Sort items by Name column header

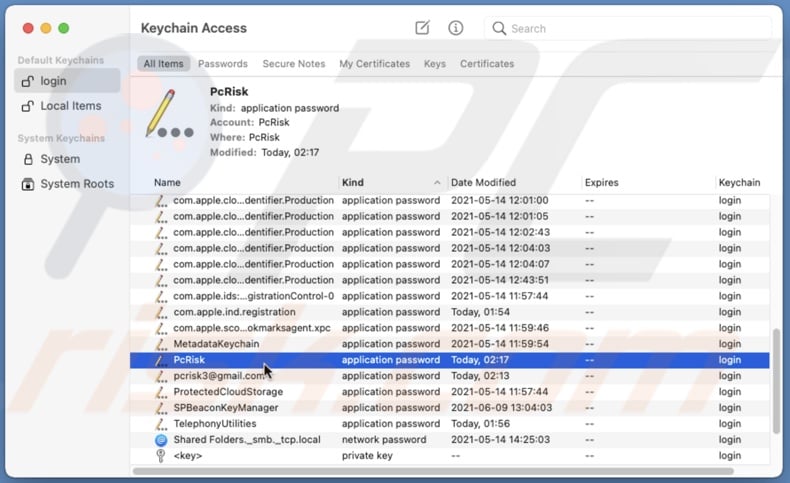[x=240, y=183]
